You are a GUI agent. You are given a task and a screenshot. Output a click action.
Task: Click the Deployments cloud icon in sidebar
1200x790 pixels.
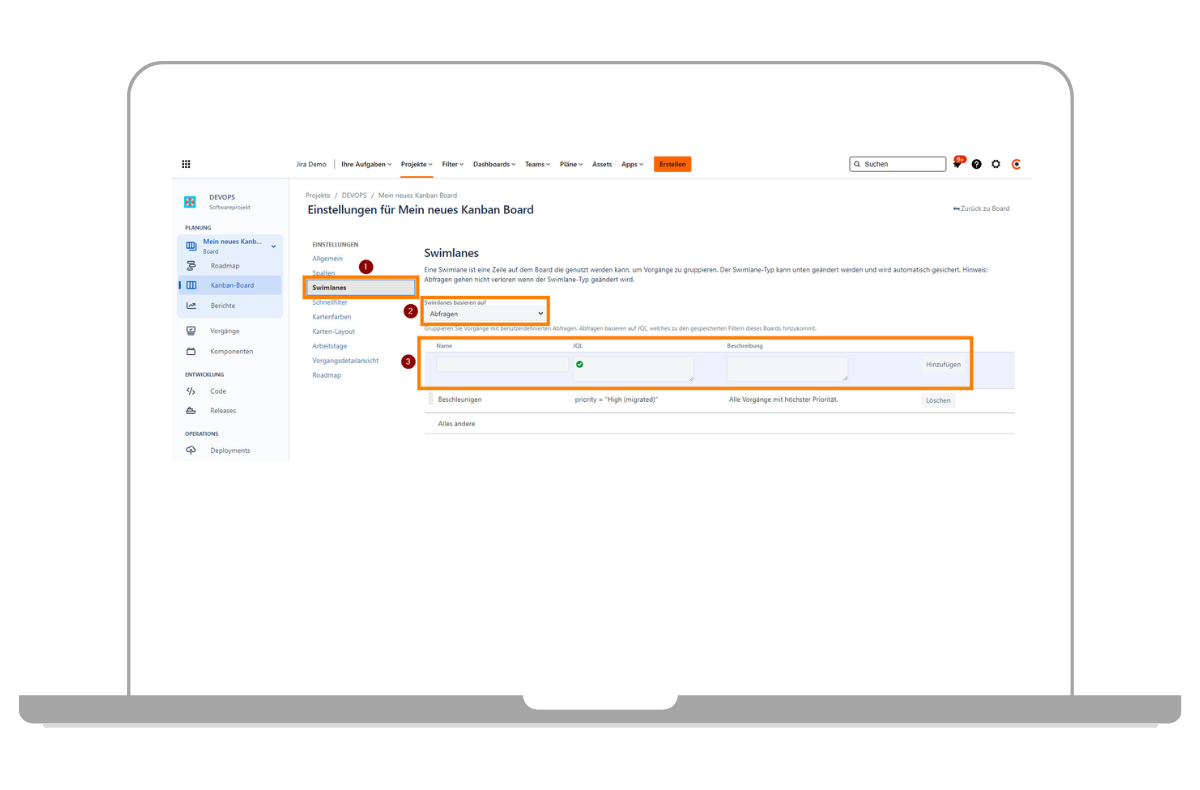pyautogui.click(x=191, y=451)
